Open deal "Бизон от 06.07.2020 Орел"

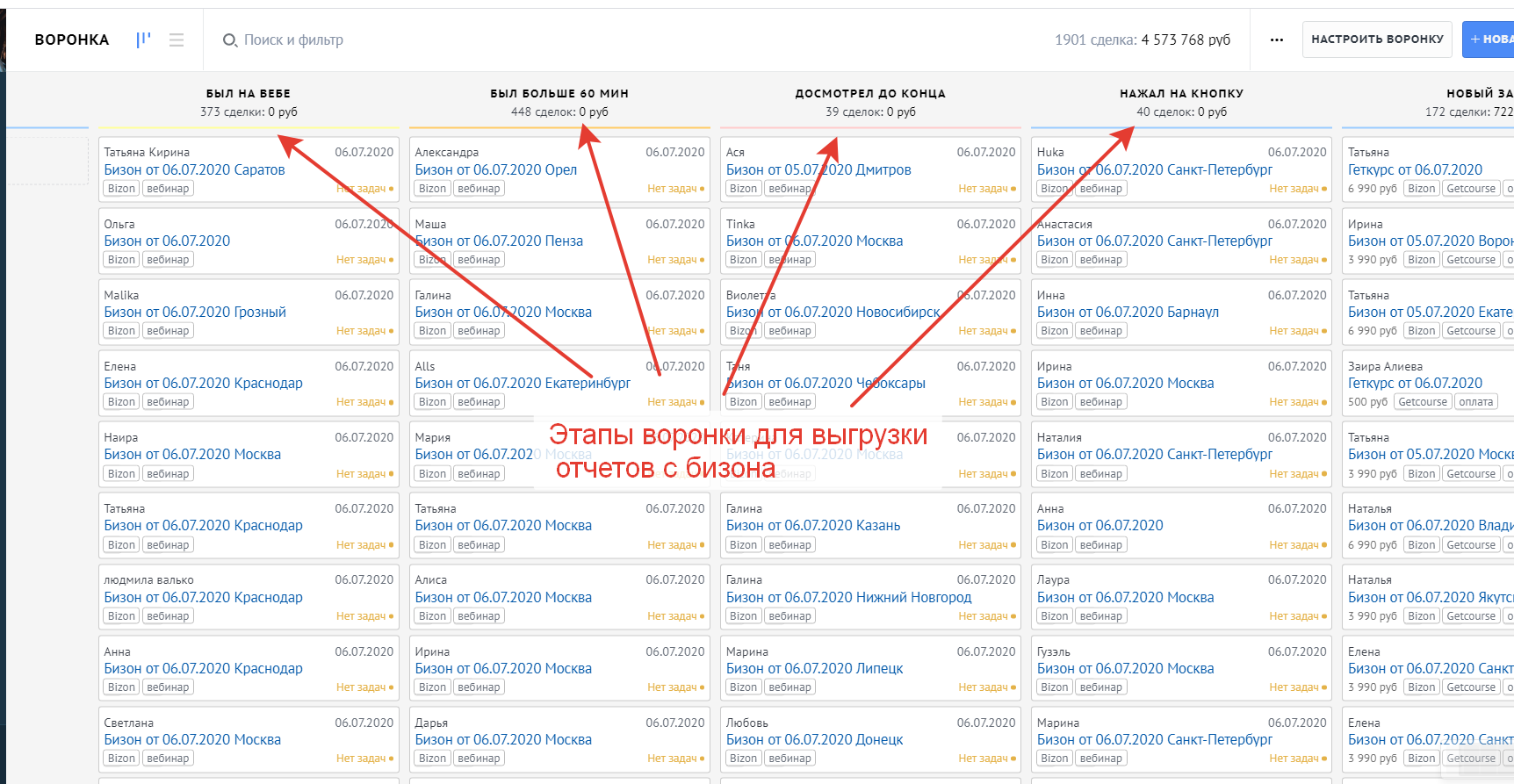pos(495,169)
